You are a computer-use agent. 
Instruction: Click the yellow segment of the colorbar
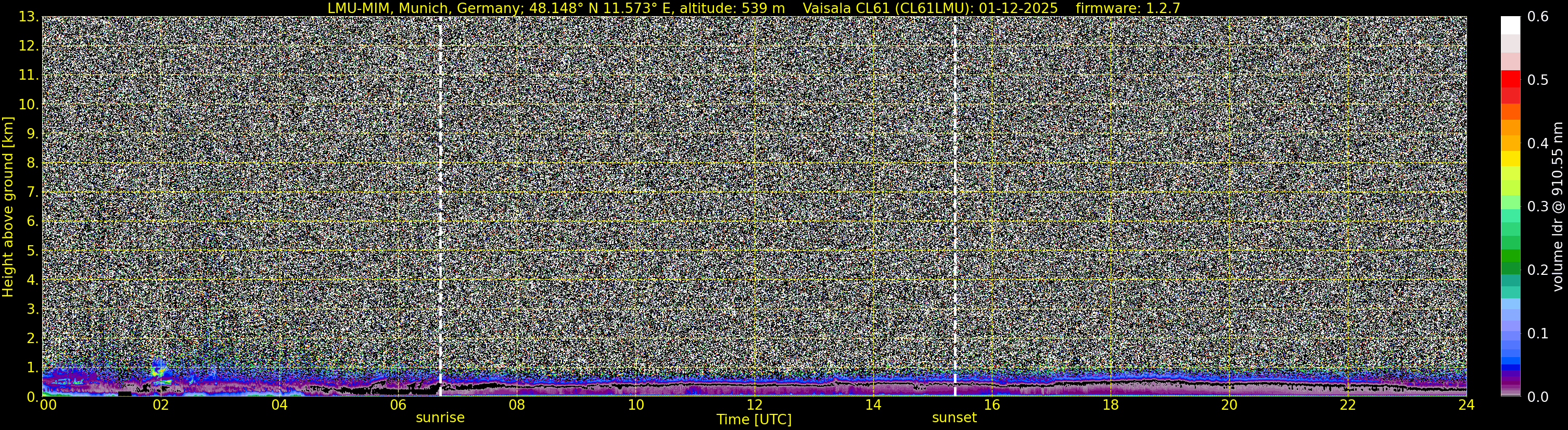click(1510, 158)
